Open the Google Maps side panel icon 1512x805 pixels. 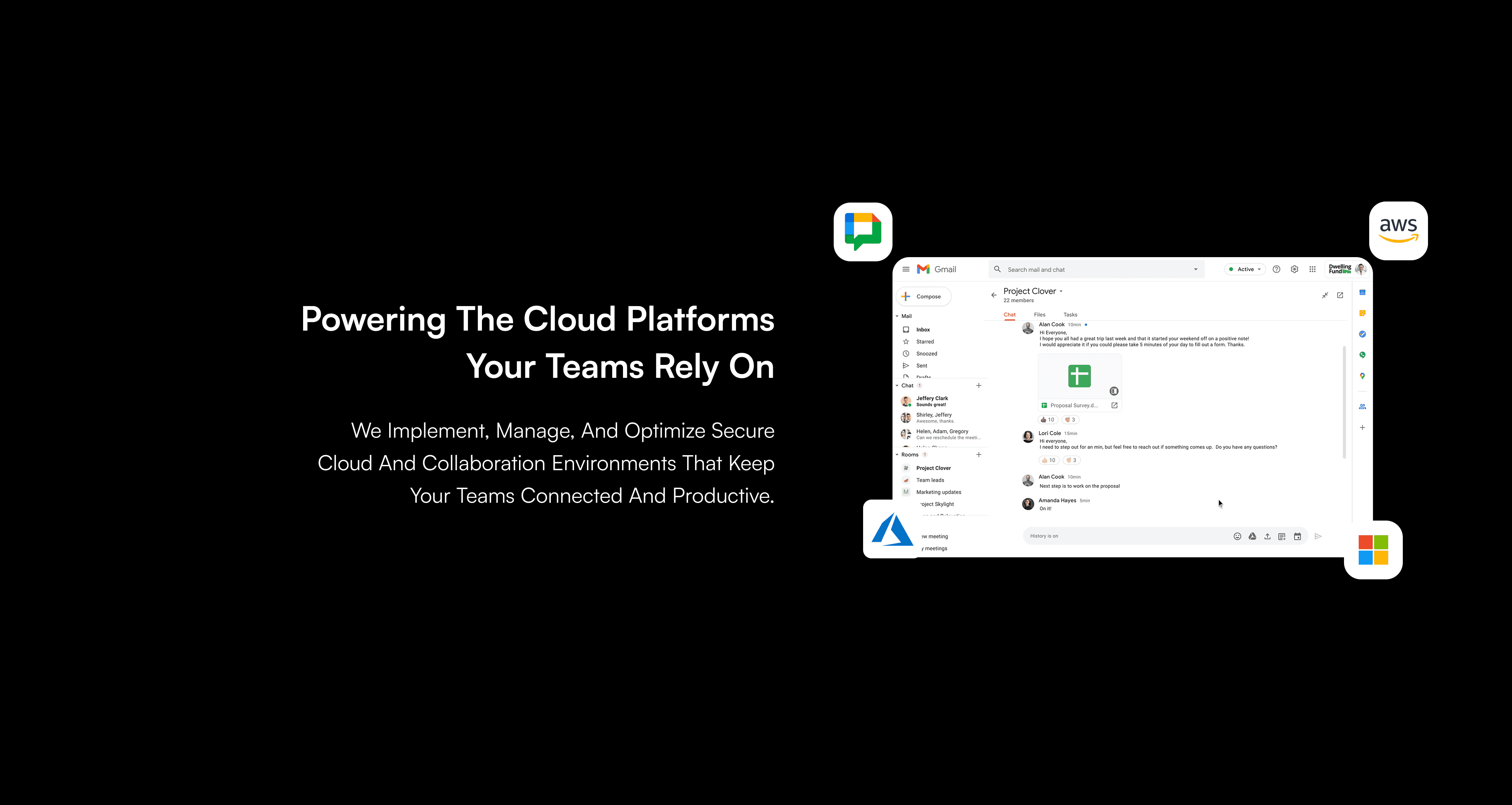(1362, 376)
